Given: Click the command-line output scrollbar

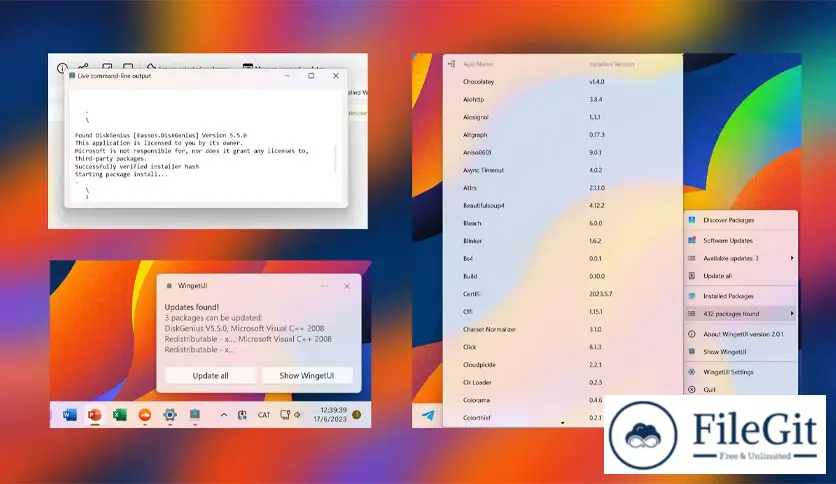Looking at the screenshot, I should (335, 158).
